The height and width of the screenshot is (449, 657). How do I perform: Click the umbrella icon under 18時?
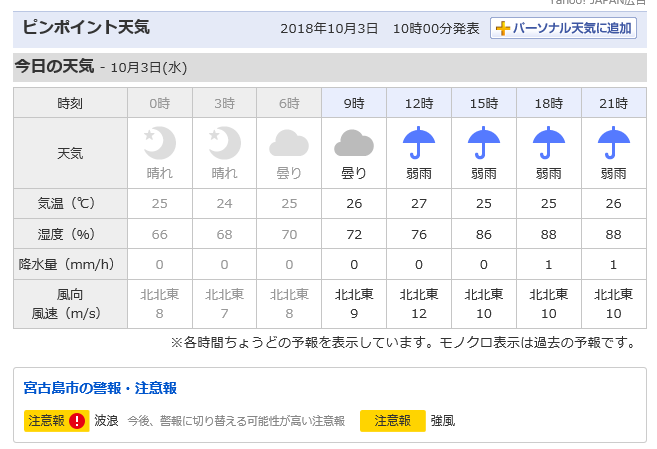click(548, 144)
